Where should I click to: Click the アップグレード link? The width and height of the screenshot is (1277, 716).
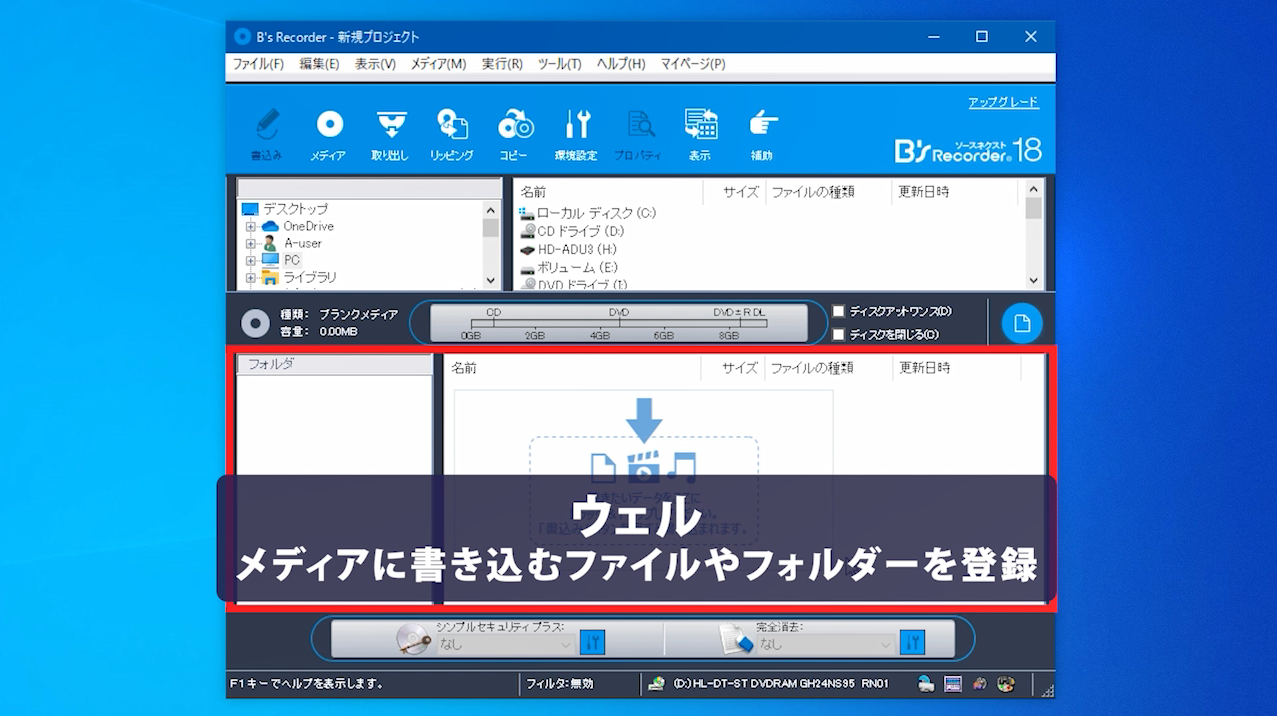pos(1003,102)
